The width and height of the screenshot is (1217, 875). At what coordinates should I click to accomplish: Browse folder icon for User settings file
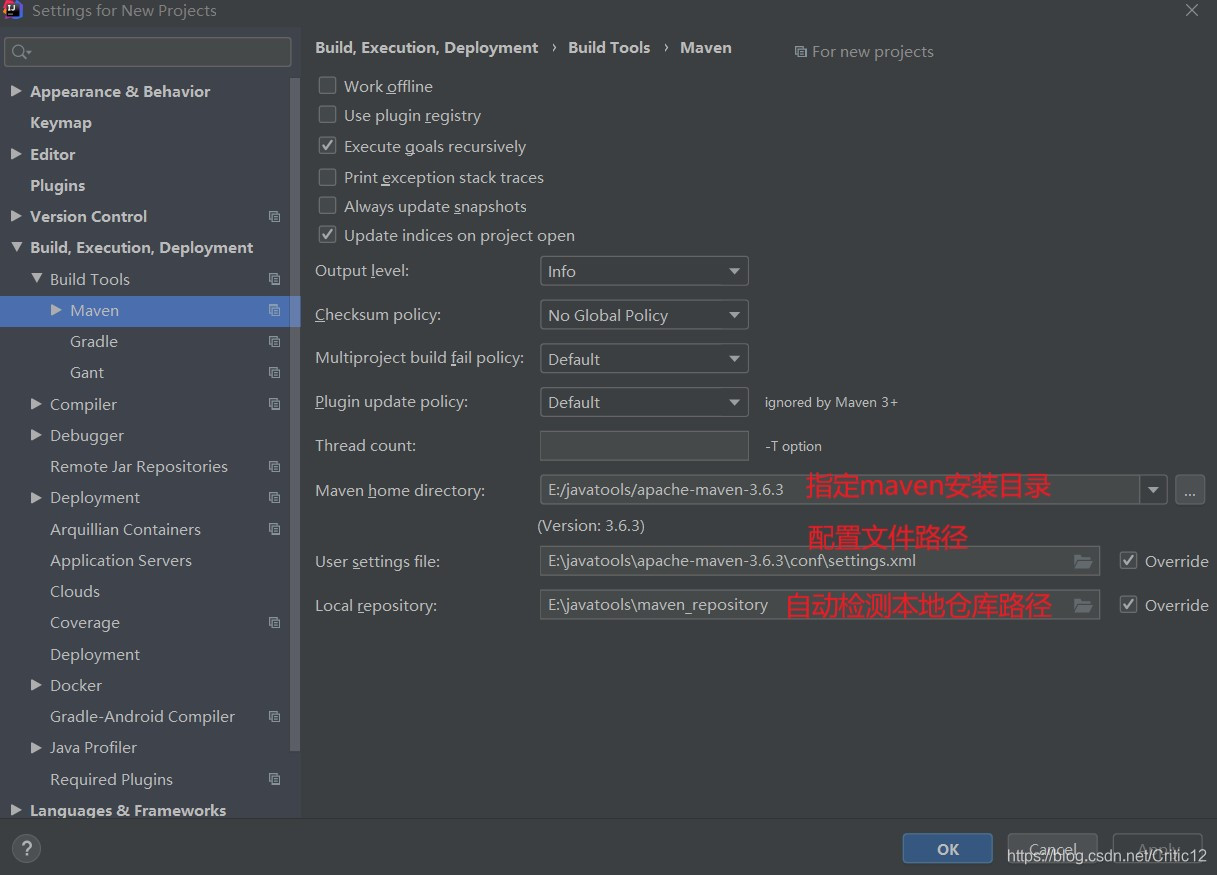pyautogui.click(x=1082, y=562)
